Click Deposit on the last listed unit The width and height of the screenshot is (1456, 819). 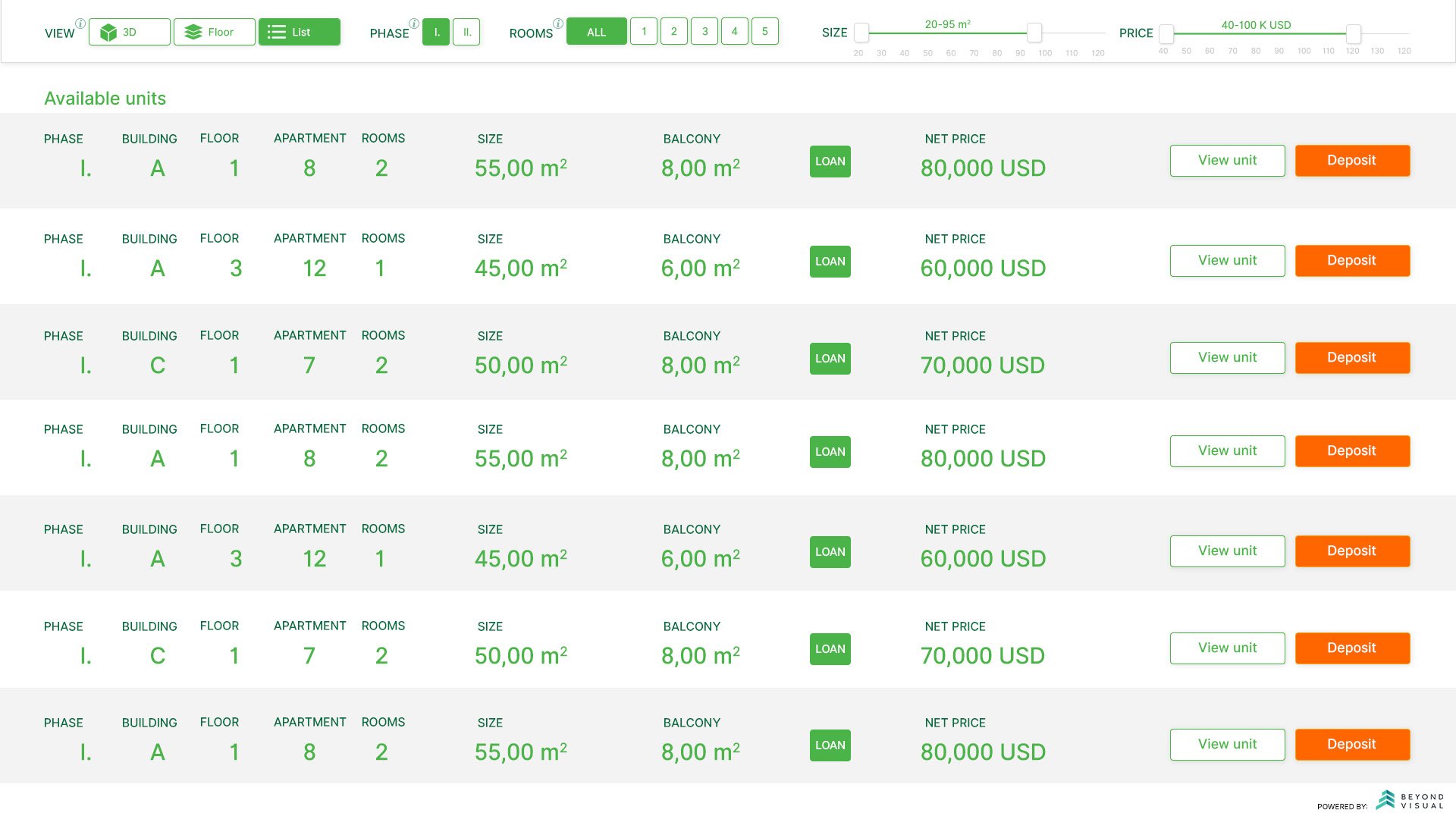click(x=1351, y=745)
